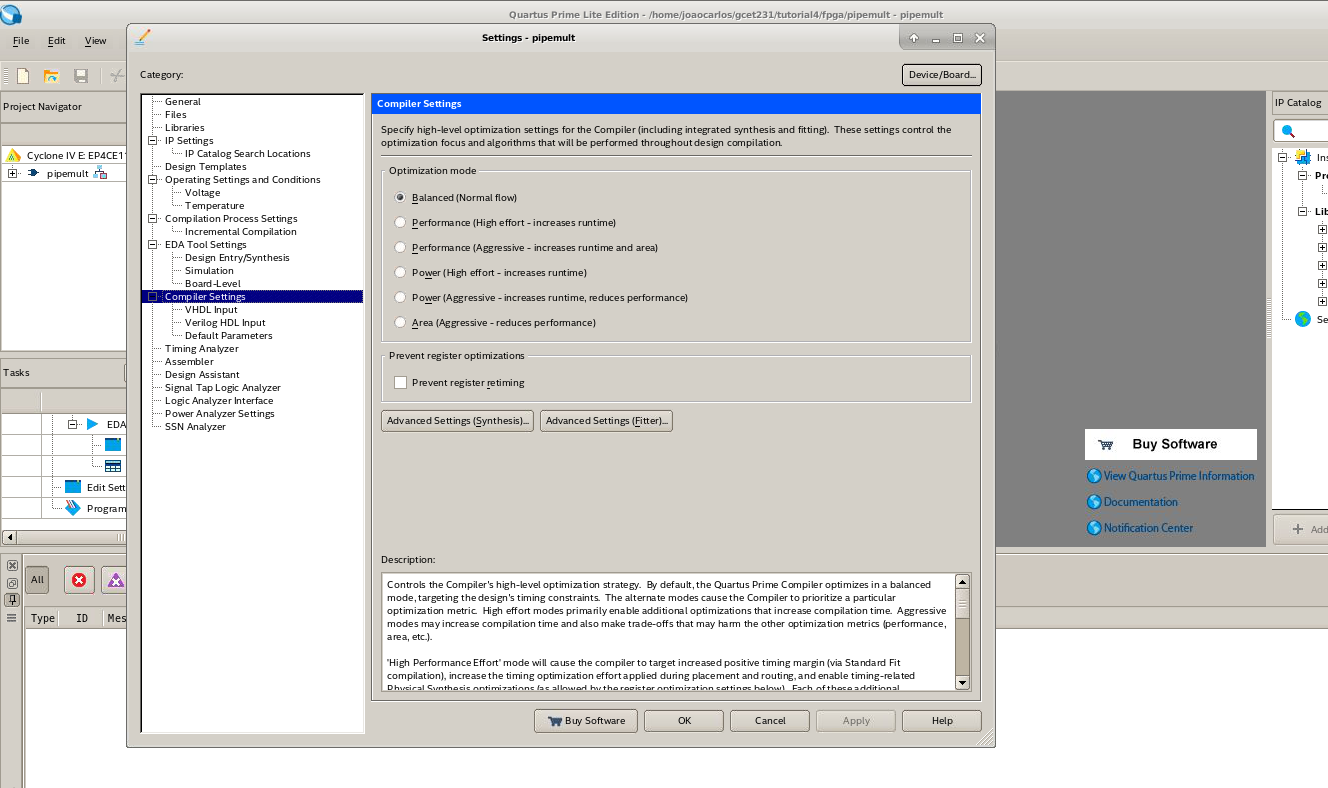This screenshot has width=1328, height=788.
Task: Click the Save floppy toolbar icon
Action: point(81,76)
